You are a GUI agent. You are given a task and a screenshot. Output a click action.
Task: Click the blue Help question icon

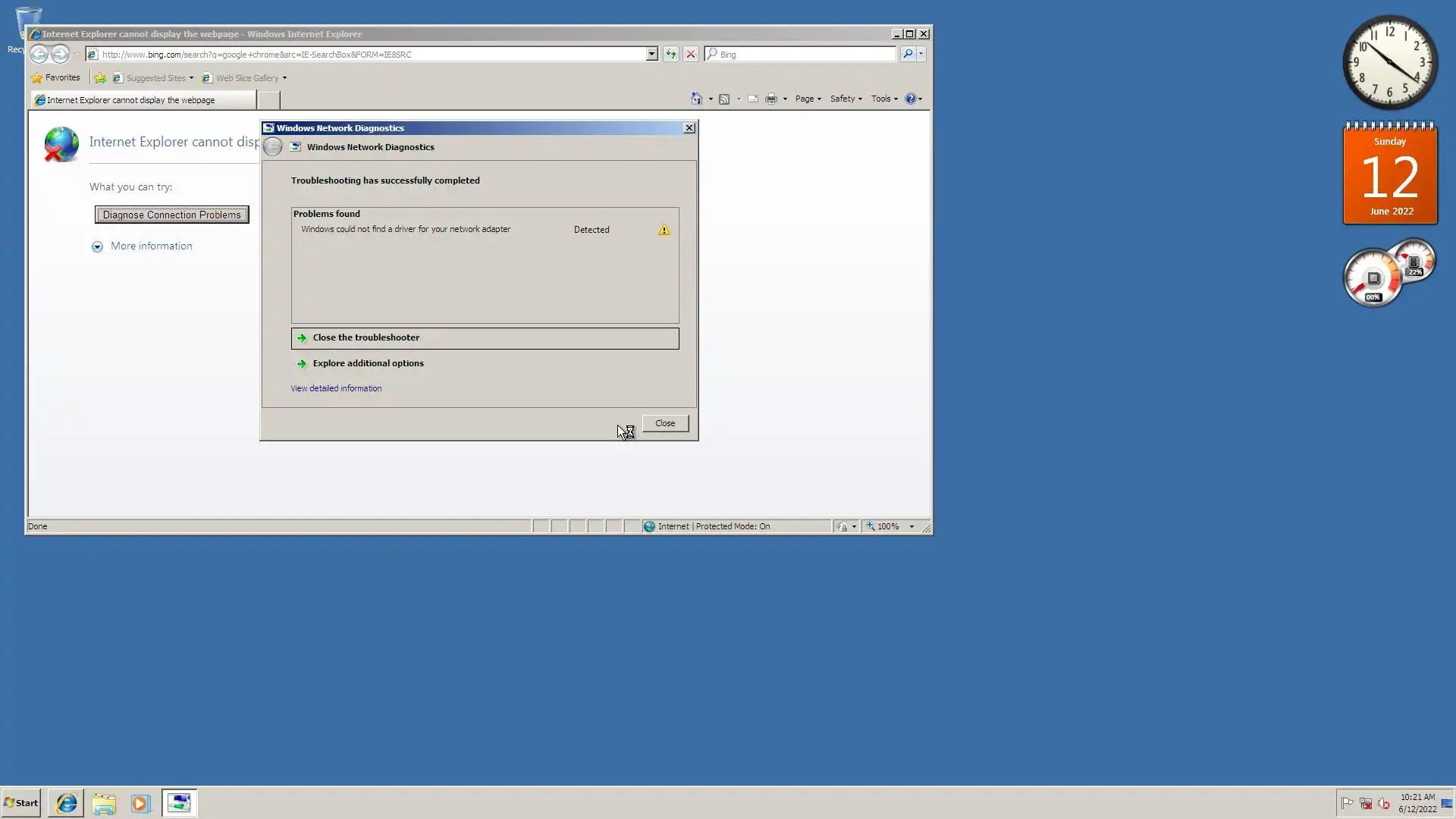(910, 99)
